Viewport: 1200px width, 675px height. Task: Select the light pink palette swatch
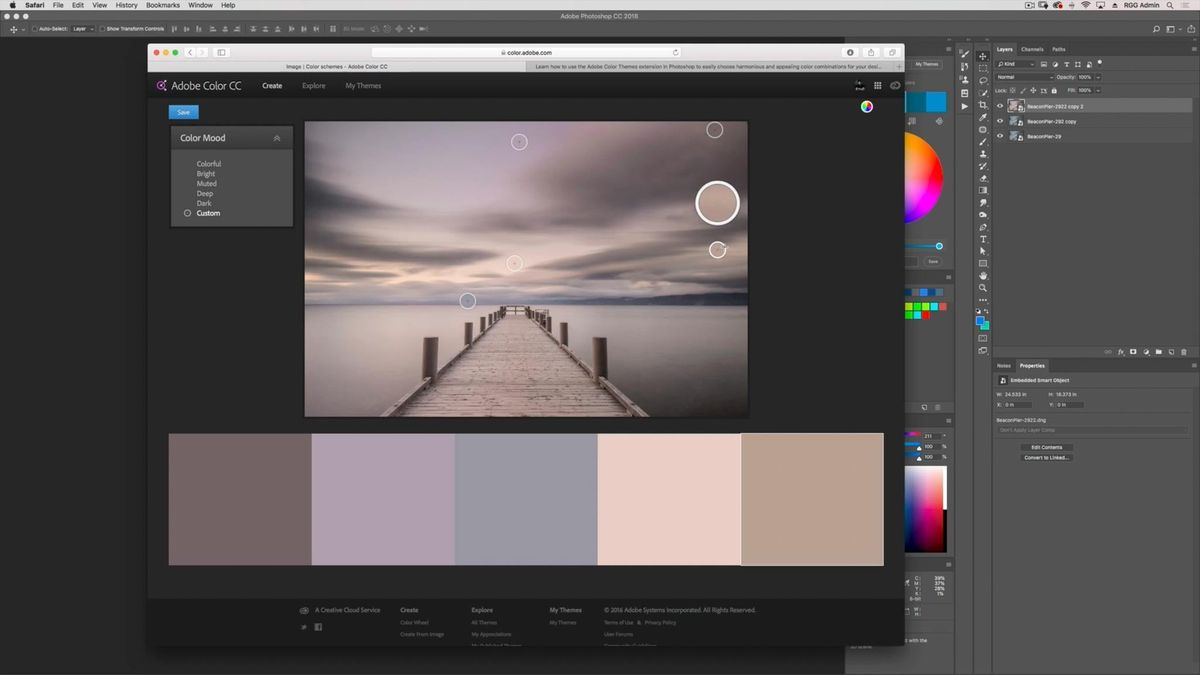coord(669,499)
